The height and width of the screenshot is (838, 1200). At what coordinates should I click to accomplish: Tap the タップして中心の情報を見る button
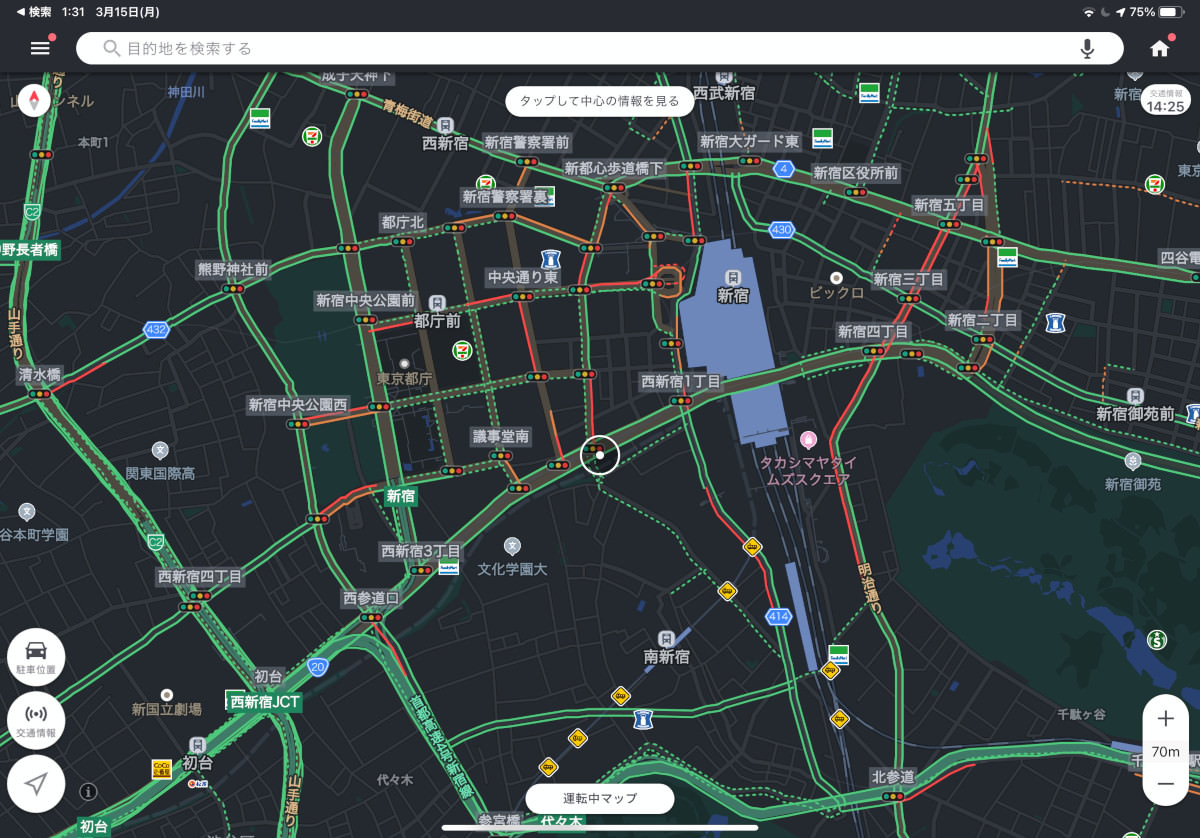click(x=599, y=101)
